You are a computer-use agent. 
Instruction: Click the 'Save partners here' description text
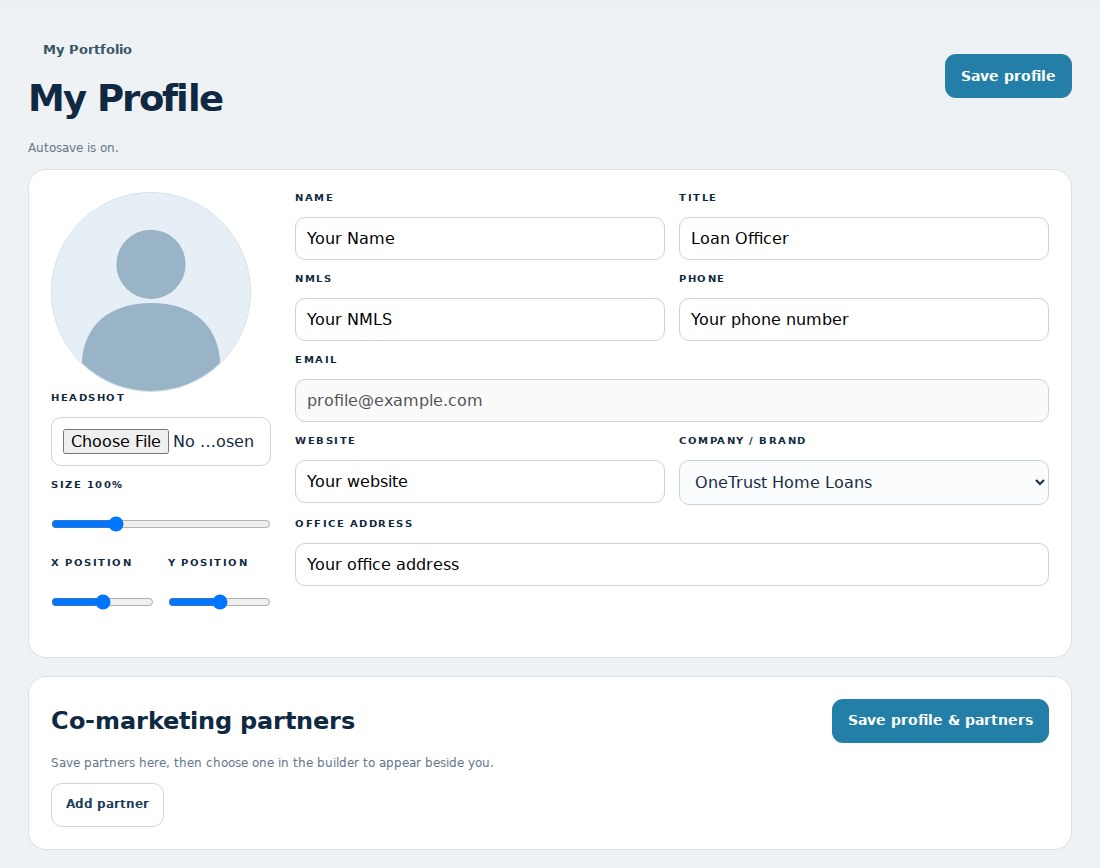click(272, 763)
